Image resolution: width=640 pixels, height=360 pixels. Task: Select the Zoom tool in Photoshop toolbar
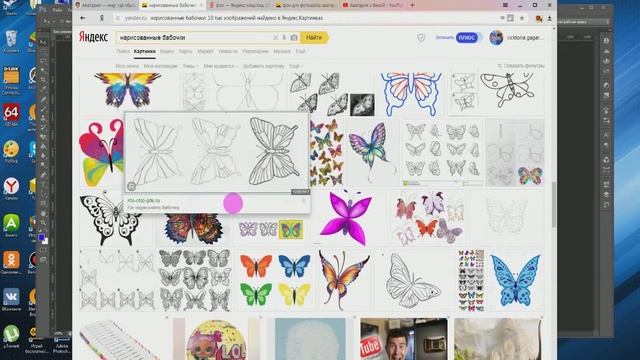click(x=43, y=223)
